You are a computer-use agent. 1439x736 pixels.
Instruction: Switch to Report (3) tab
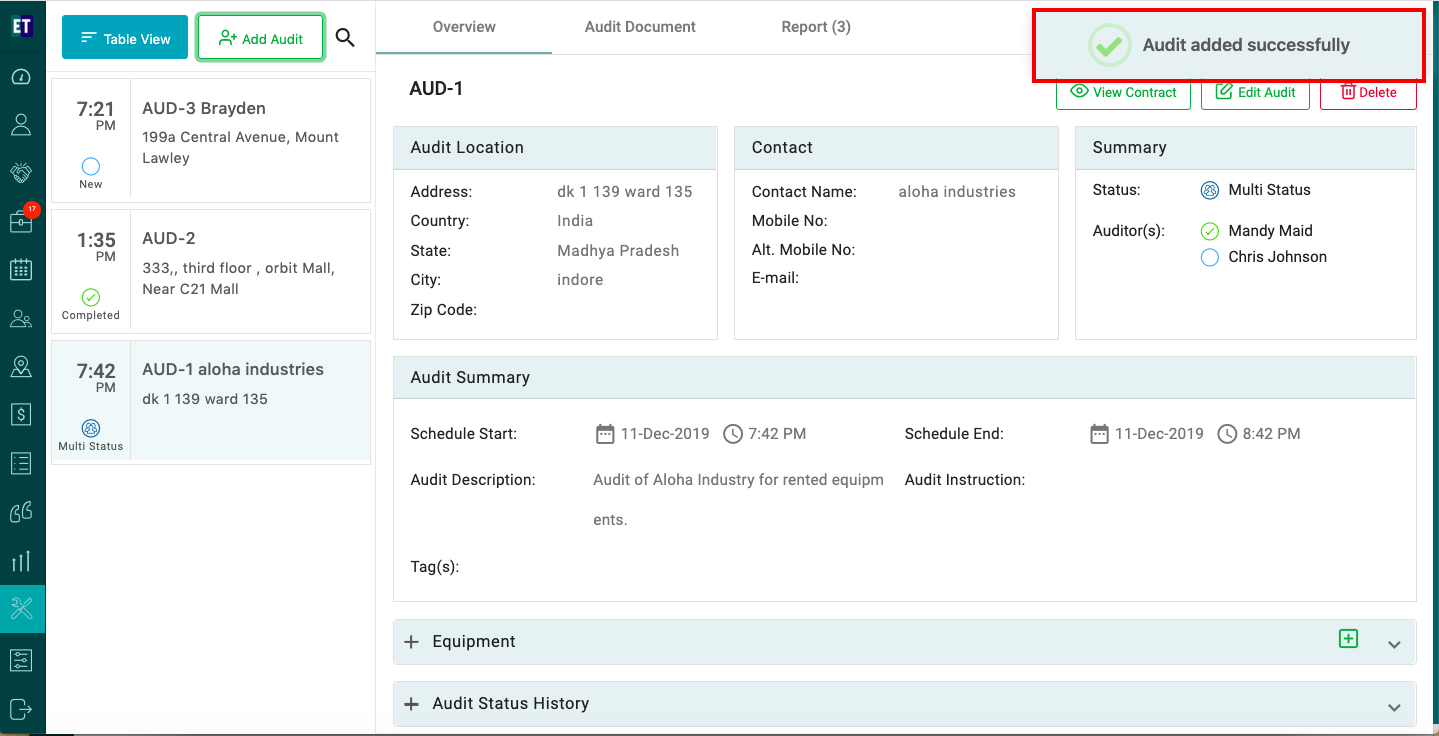(816, 27)
